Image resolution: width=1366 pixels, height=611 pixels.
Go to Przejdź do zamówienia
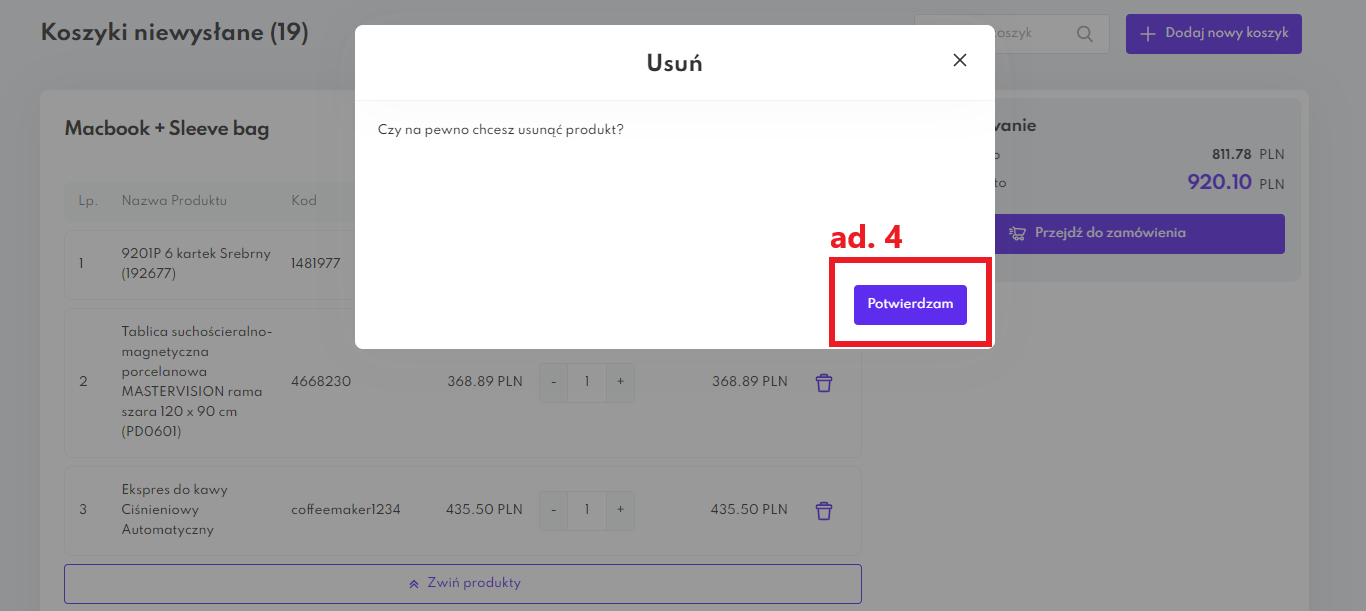coord(1138,233)
